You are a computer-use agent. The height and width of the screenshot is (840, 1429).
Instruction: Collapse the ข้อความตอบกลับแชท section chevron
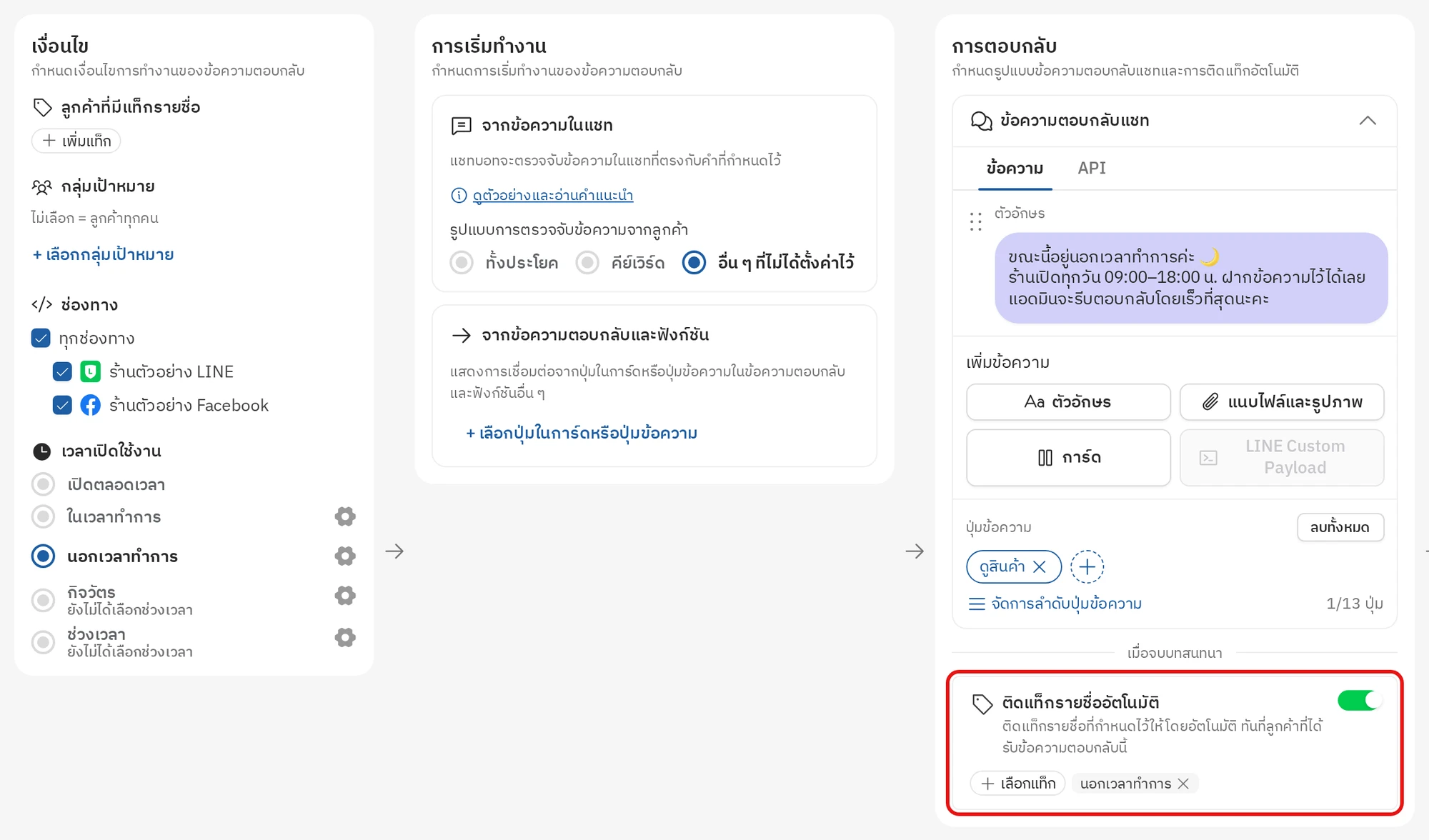pyautogui.click(x=1367, y=121)
